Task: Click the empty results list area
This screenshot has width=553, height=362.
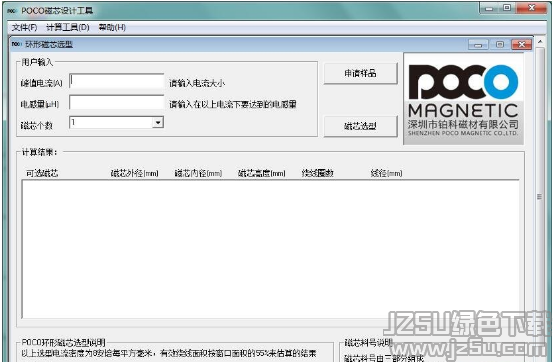Action: tap(271, 249)
